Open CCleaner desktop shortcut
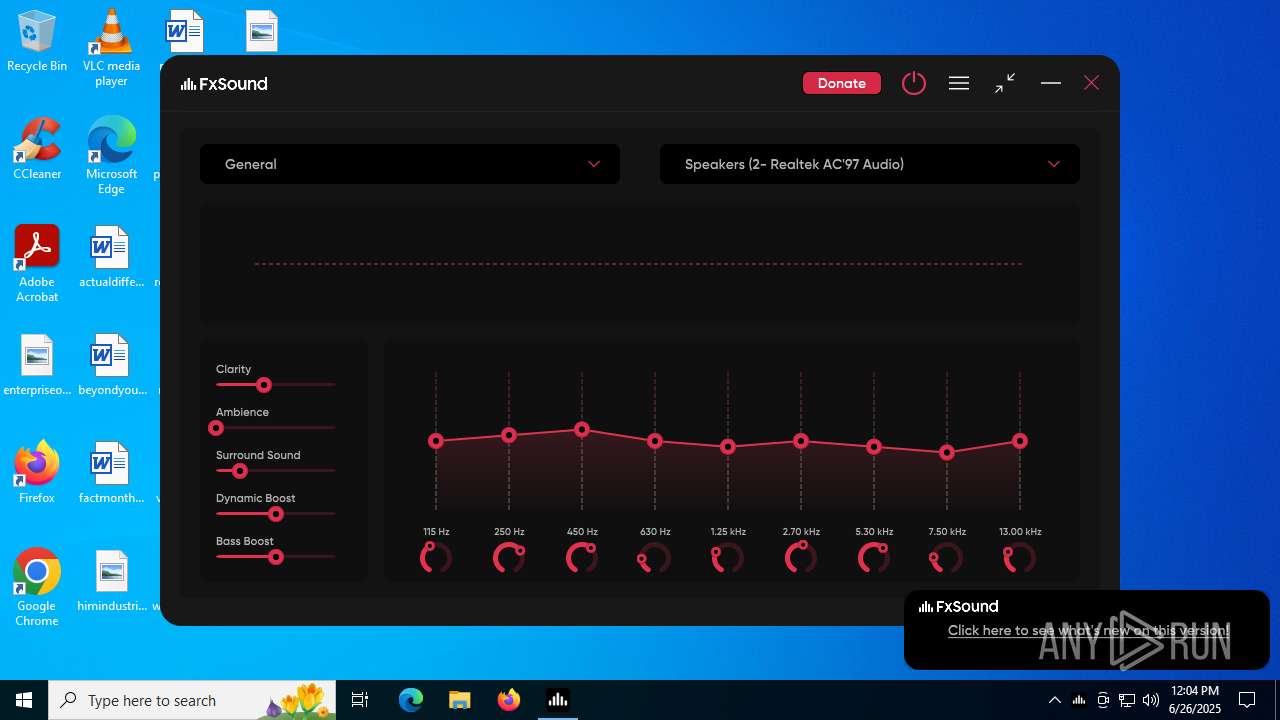 pos(37,149)
